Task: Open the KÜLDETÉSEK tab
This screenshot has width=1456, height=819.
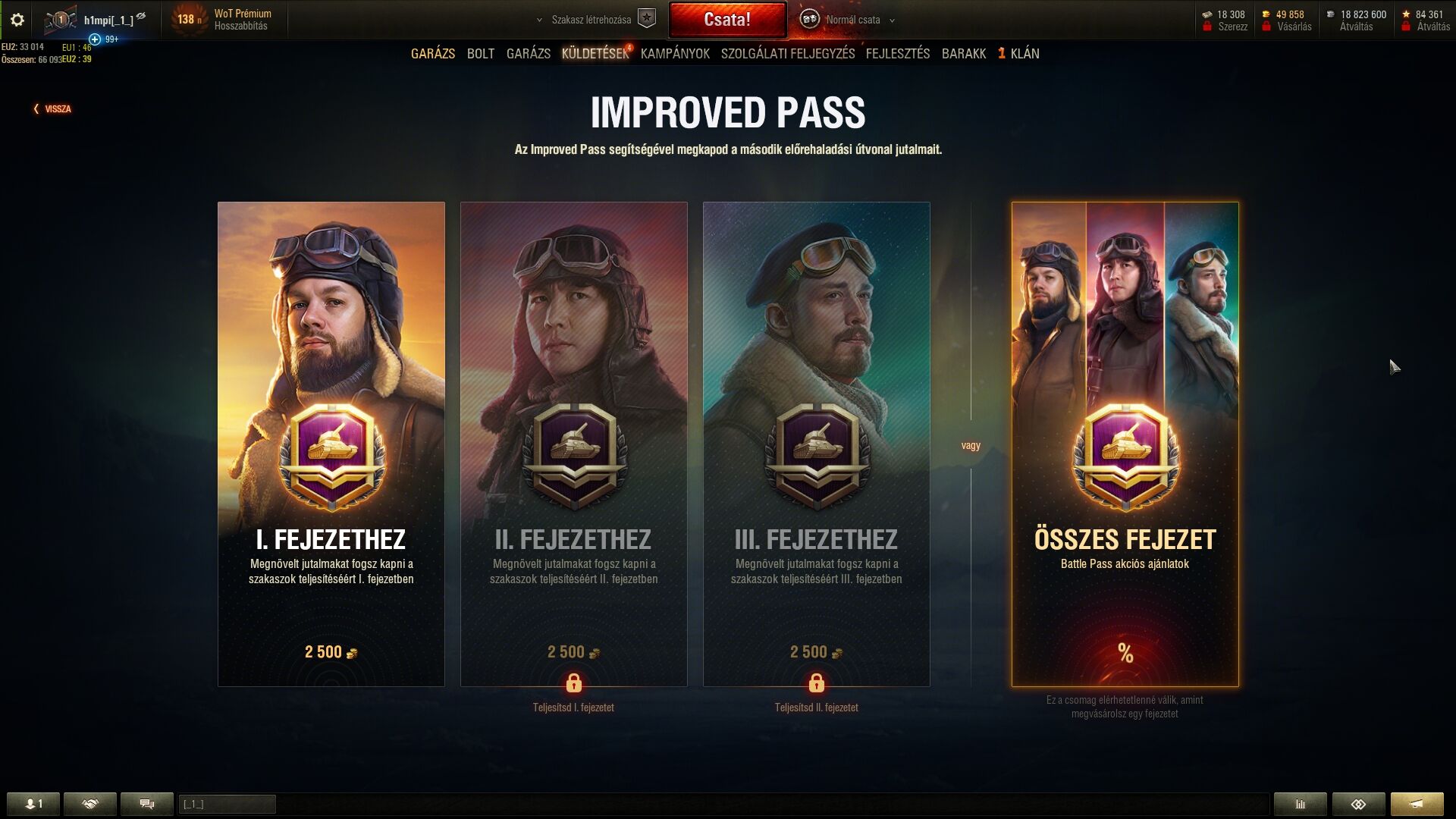Action: tap(595, 54)
